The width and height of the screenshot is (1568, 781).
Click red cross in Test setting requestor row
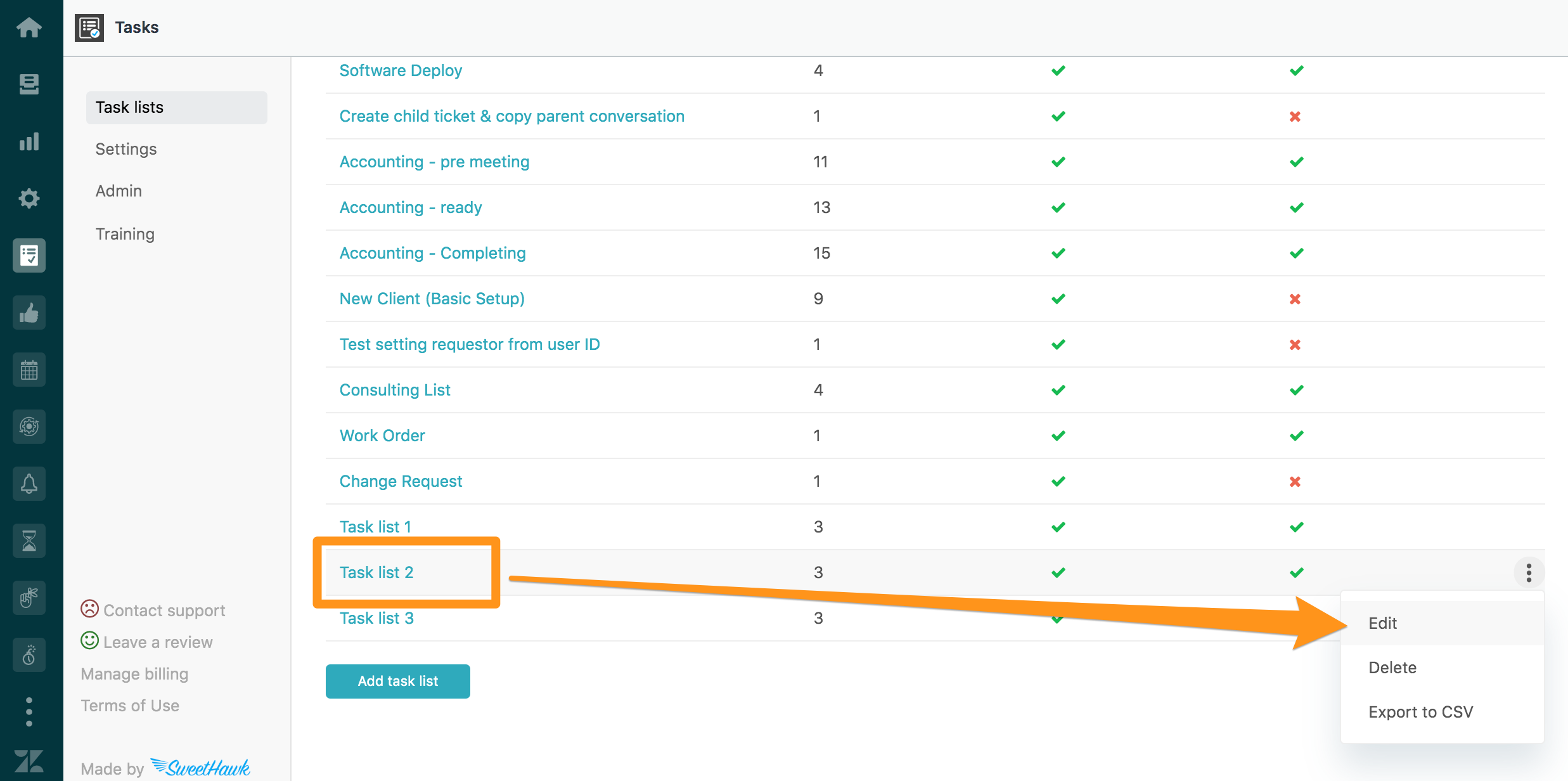(1295, 345)
